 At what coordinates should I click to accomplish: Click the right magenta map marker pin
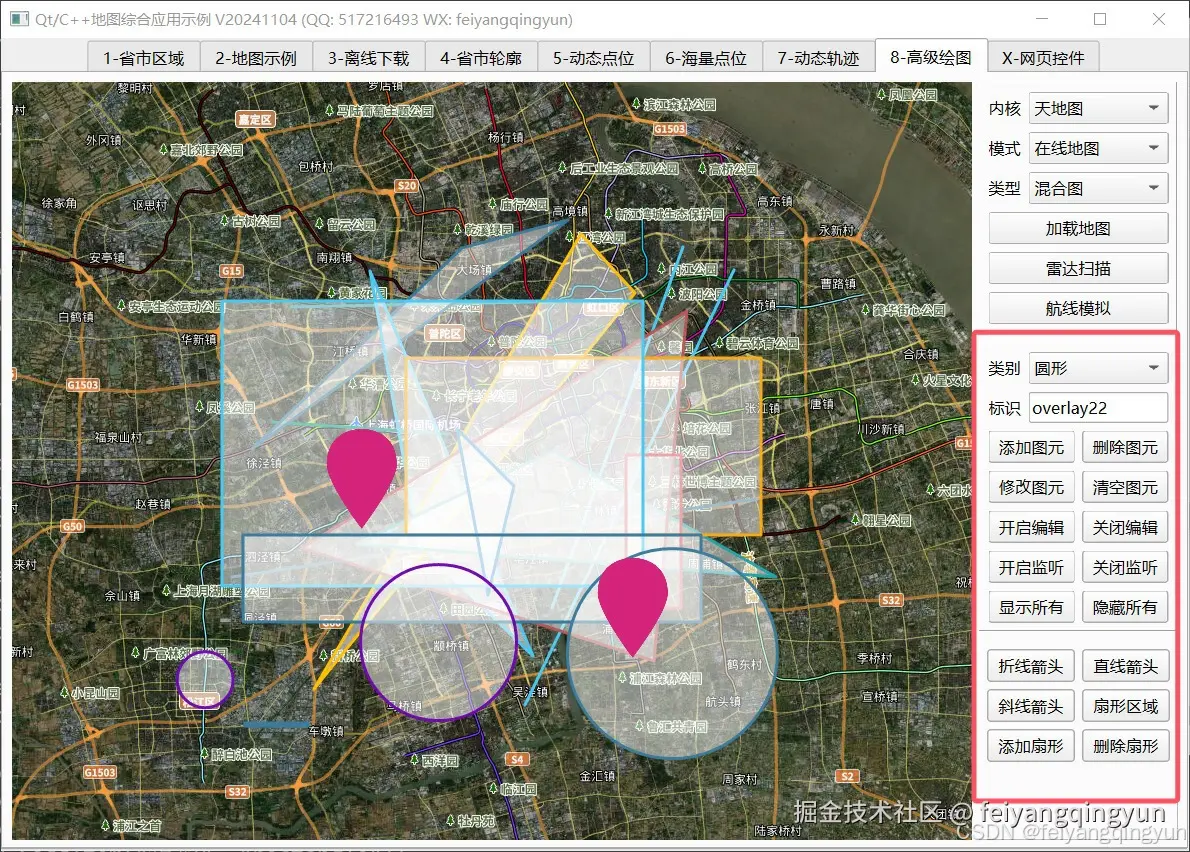[633, 599]
